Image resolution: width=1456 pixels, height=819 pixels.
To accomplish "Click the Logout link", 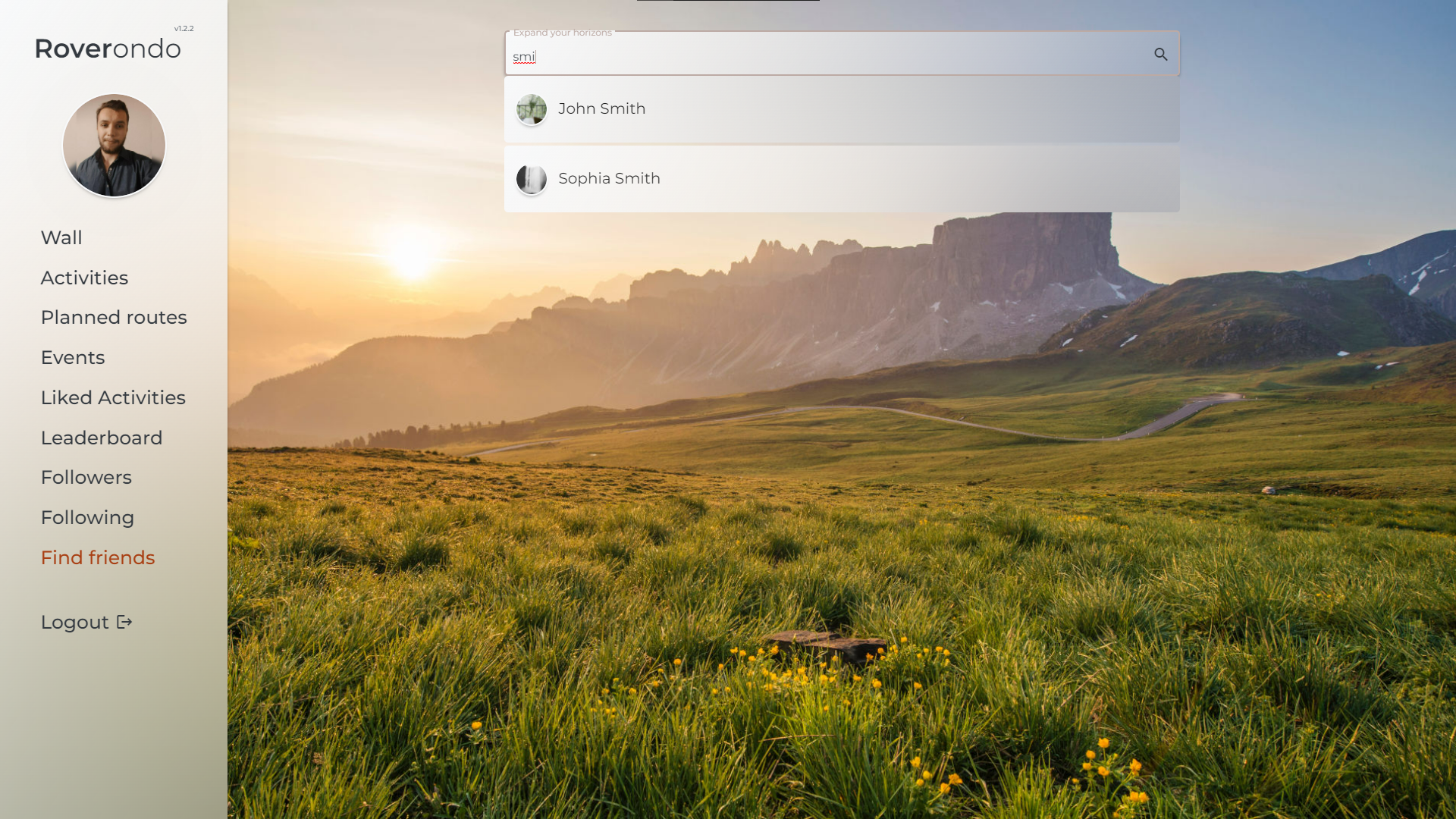I will pyautogui.click(x=75, y=622).
